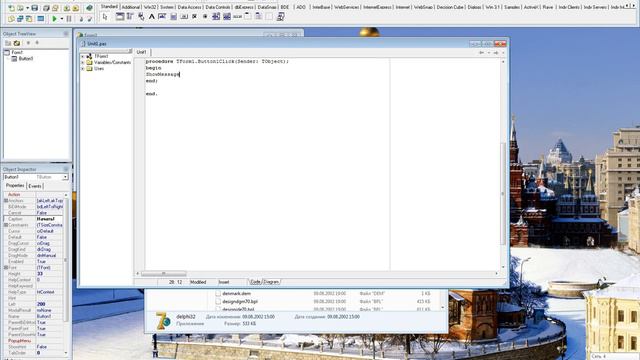Switch to Diagram tab in code editor
The height and width of the screenshot is (360, 640).
[271, 282]
